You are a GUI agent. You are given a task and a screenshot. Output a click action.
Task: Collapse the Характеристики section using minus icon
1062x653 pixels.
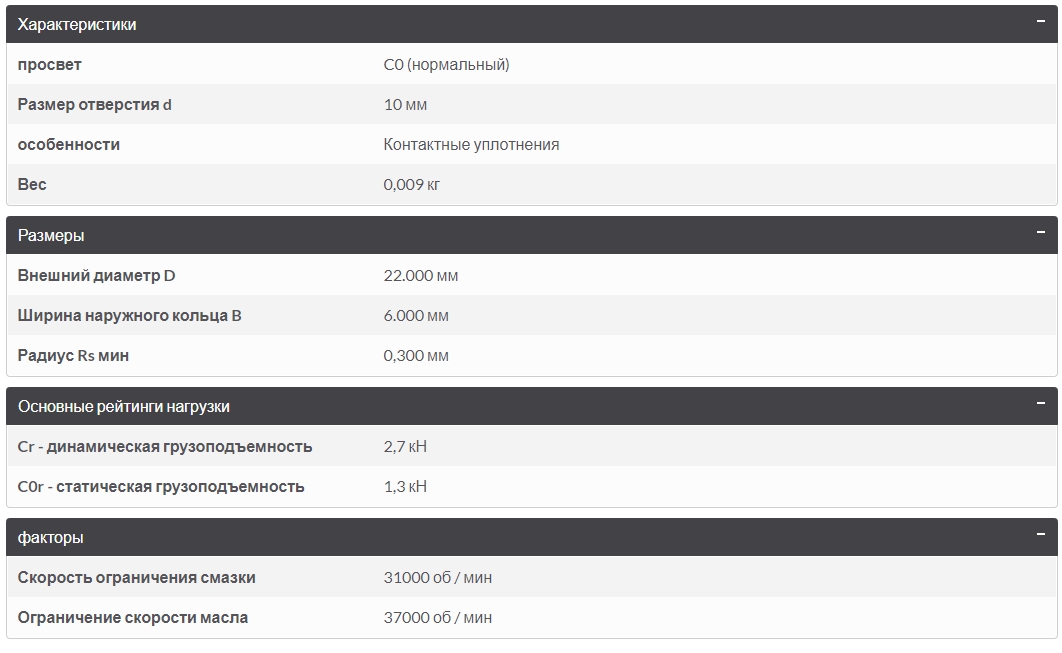click(1040, 22)
